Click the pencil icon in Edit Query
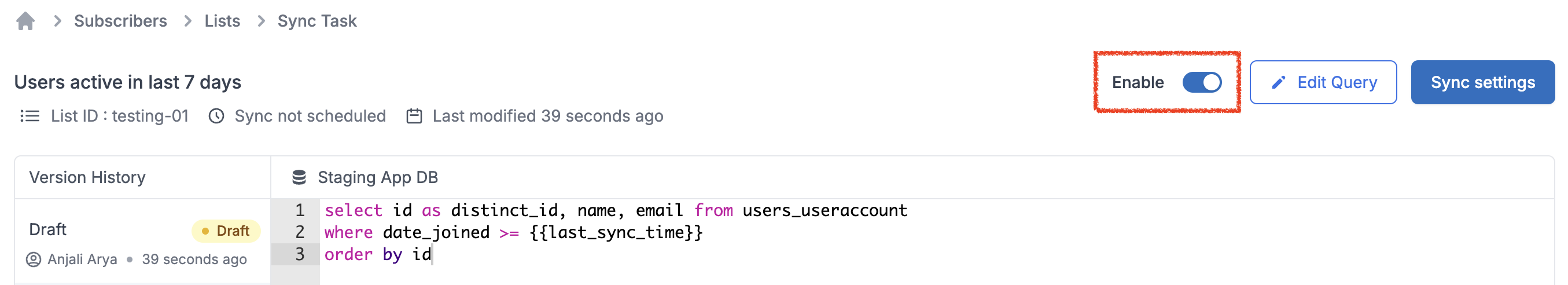The height and width of the screenshot is (285, 1568). 1278,82
